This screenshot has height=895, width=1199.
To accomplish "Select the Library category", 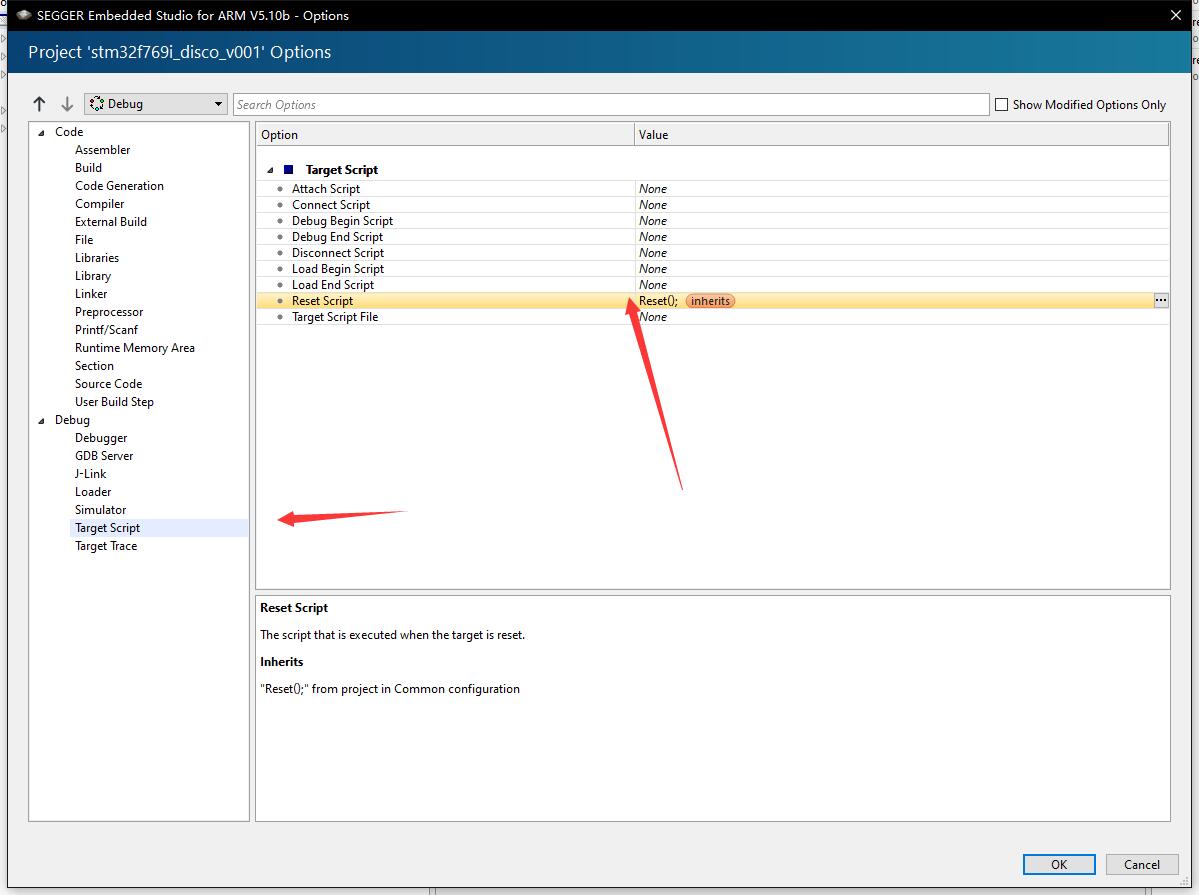I will coord(93,275).
